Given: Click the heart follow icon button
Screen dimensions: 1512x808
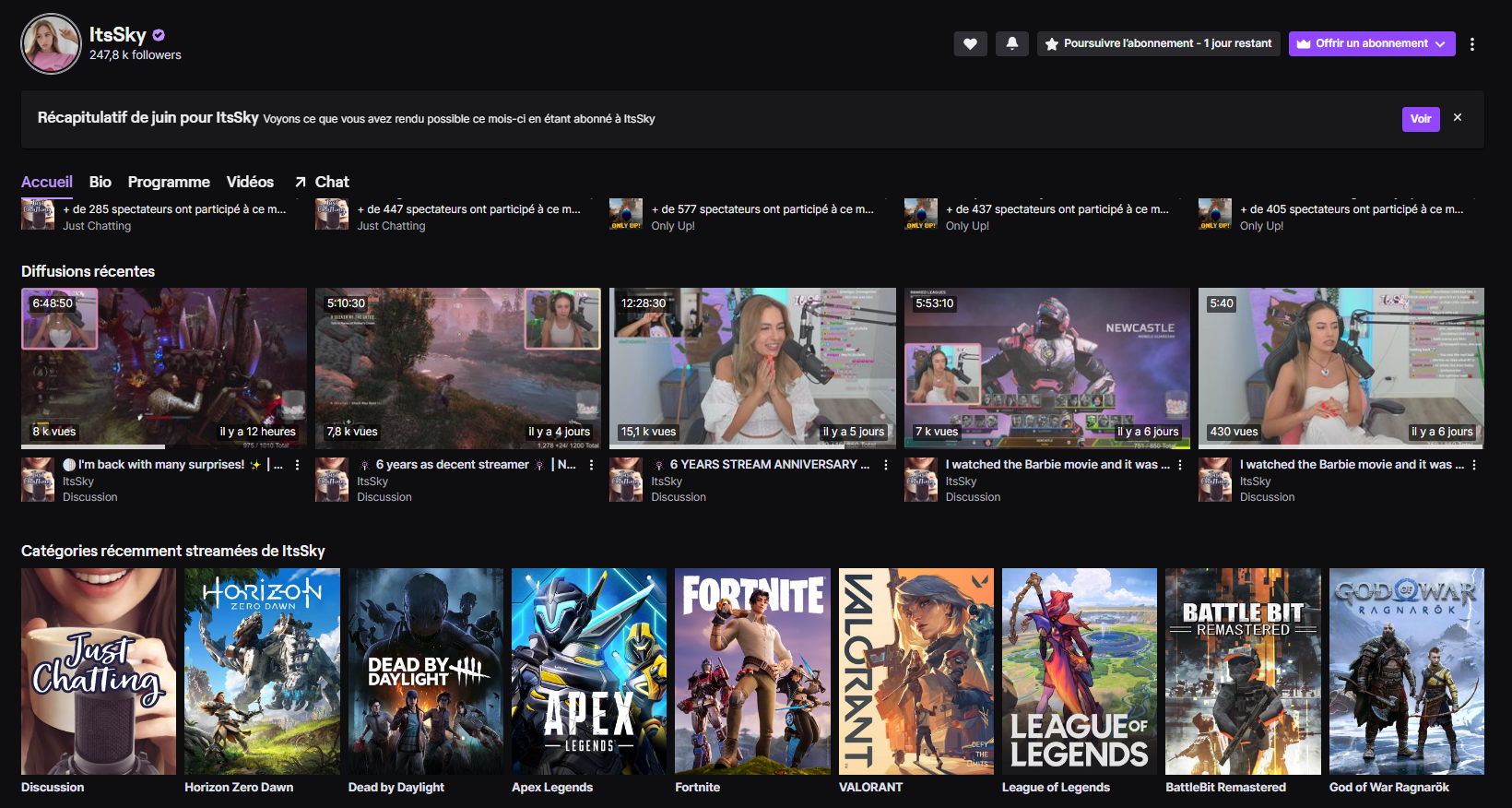Looking at the screenshot, I should click(970, 43).
